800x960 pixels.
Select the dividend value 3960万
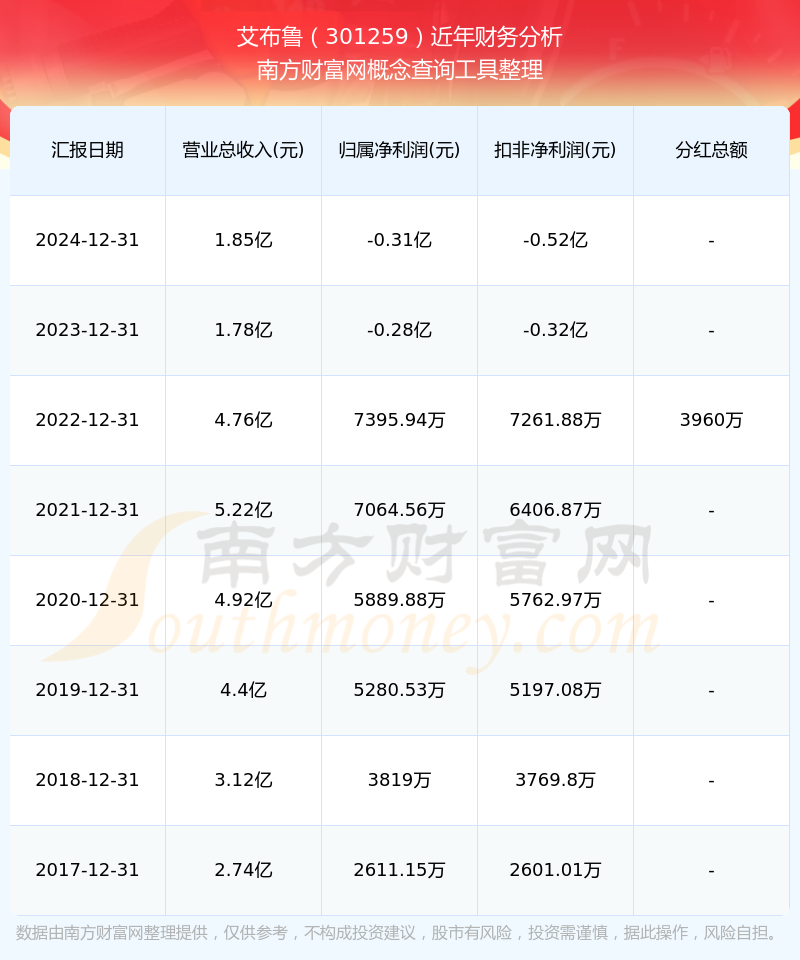[711, 420]
